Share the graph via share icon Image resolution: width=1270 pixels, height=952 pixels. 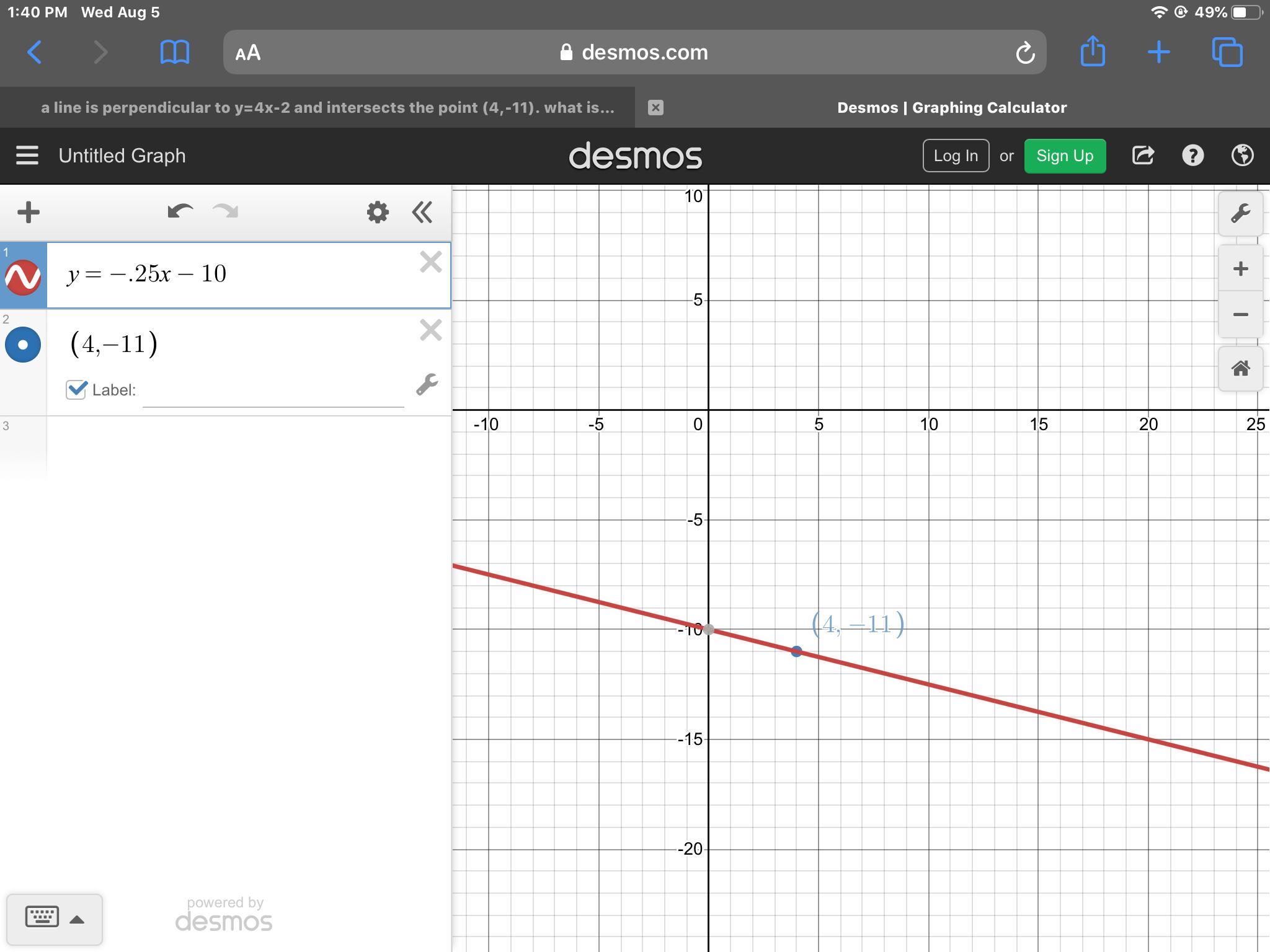(x=1143, y=156)
